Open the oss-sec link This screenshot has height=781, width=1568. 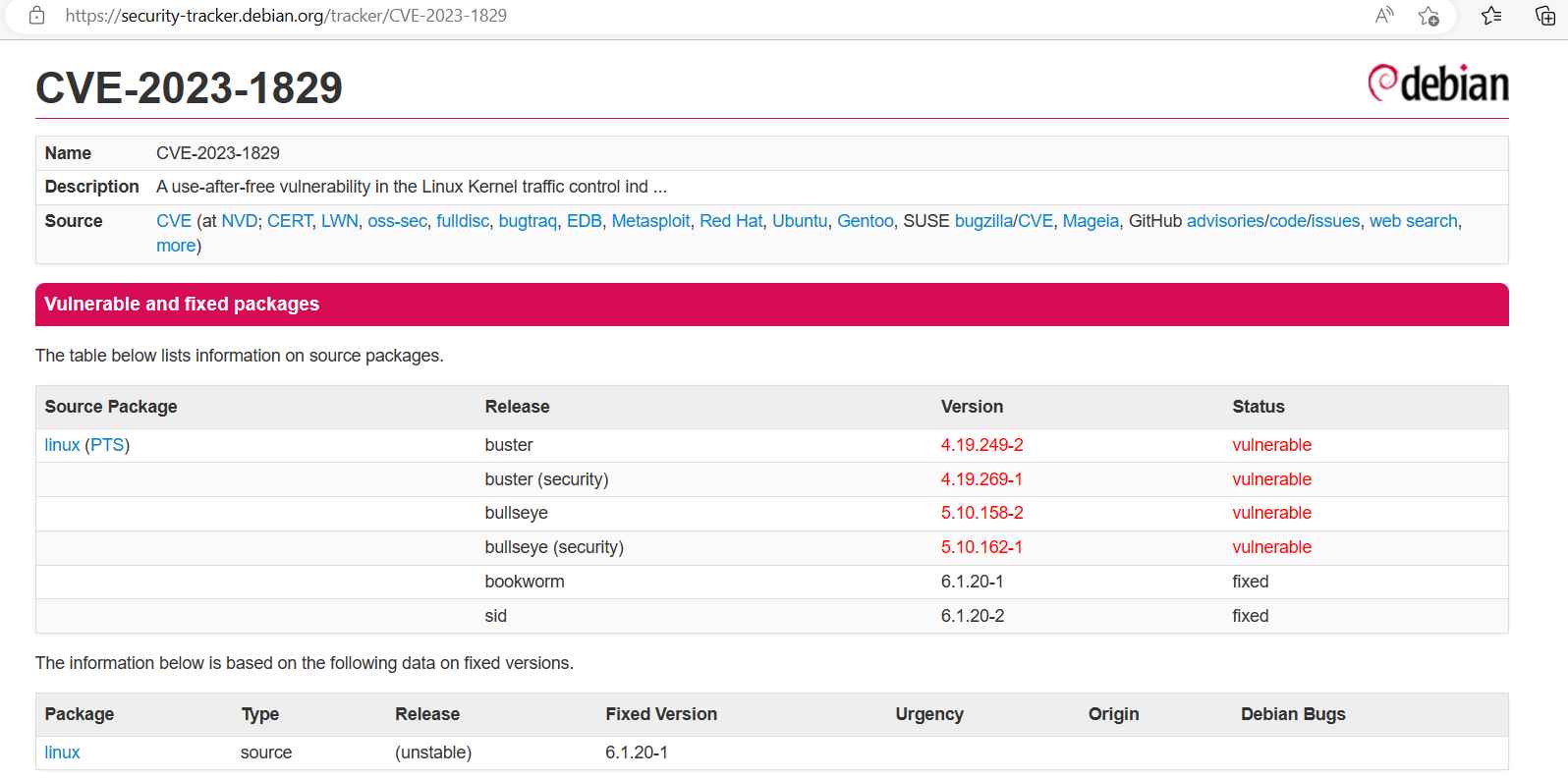[397, 221]
